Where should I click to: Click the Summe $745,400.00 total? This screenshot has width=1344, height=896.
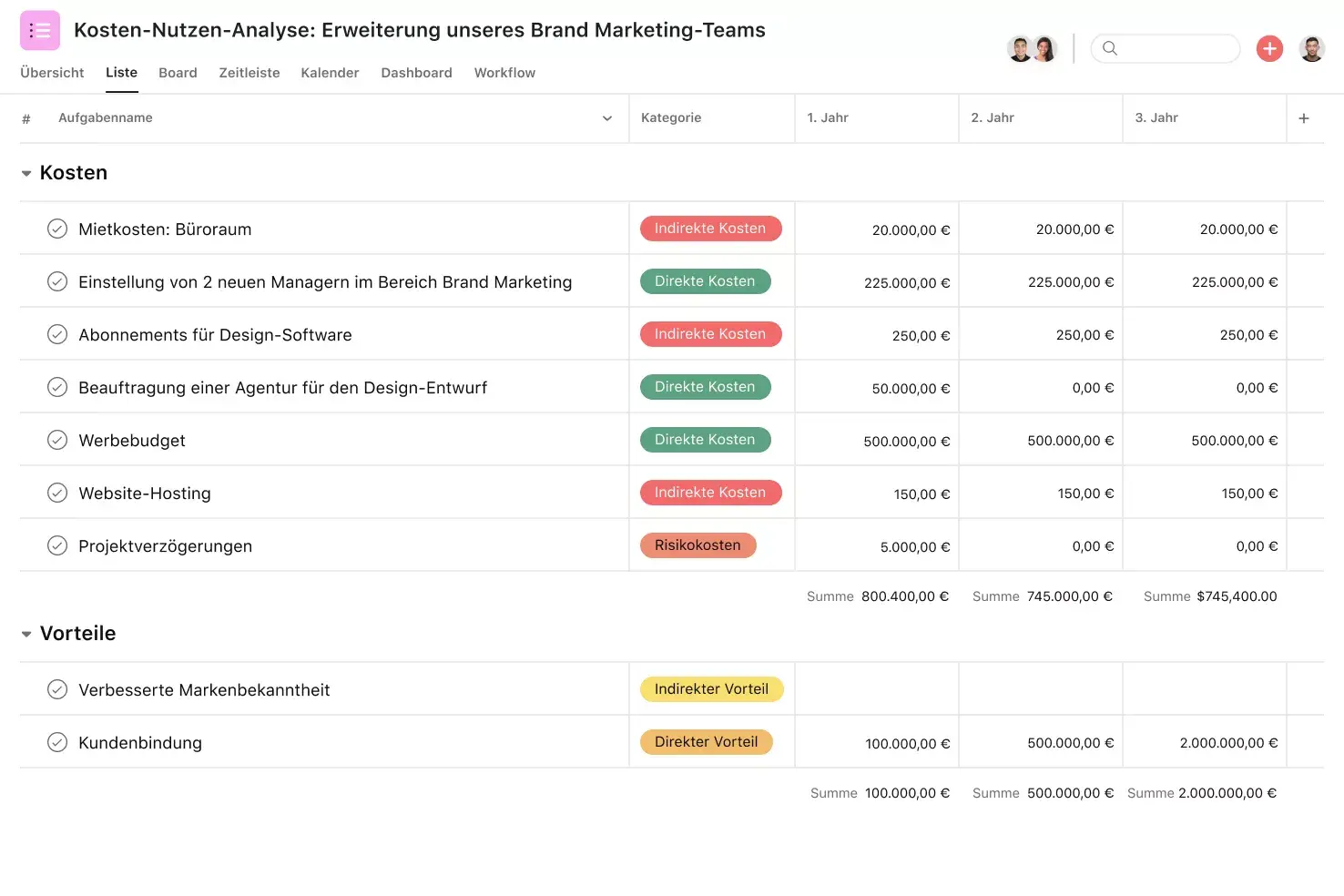tap(1210, 596)
